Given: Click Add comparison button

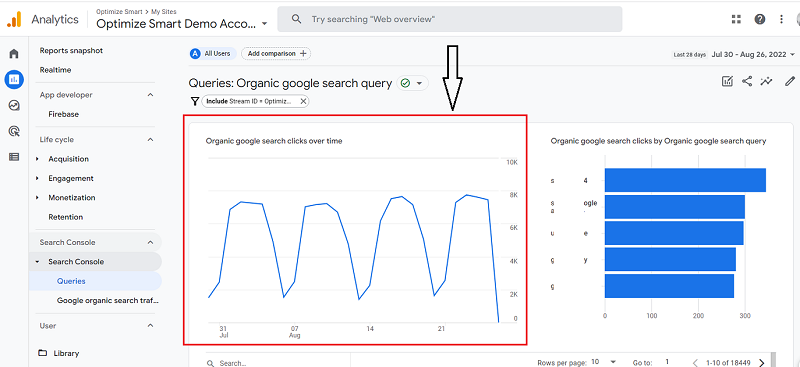Looking at the screenshot, I should (276, 54).
